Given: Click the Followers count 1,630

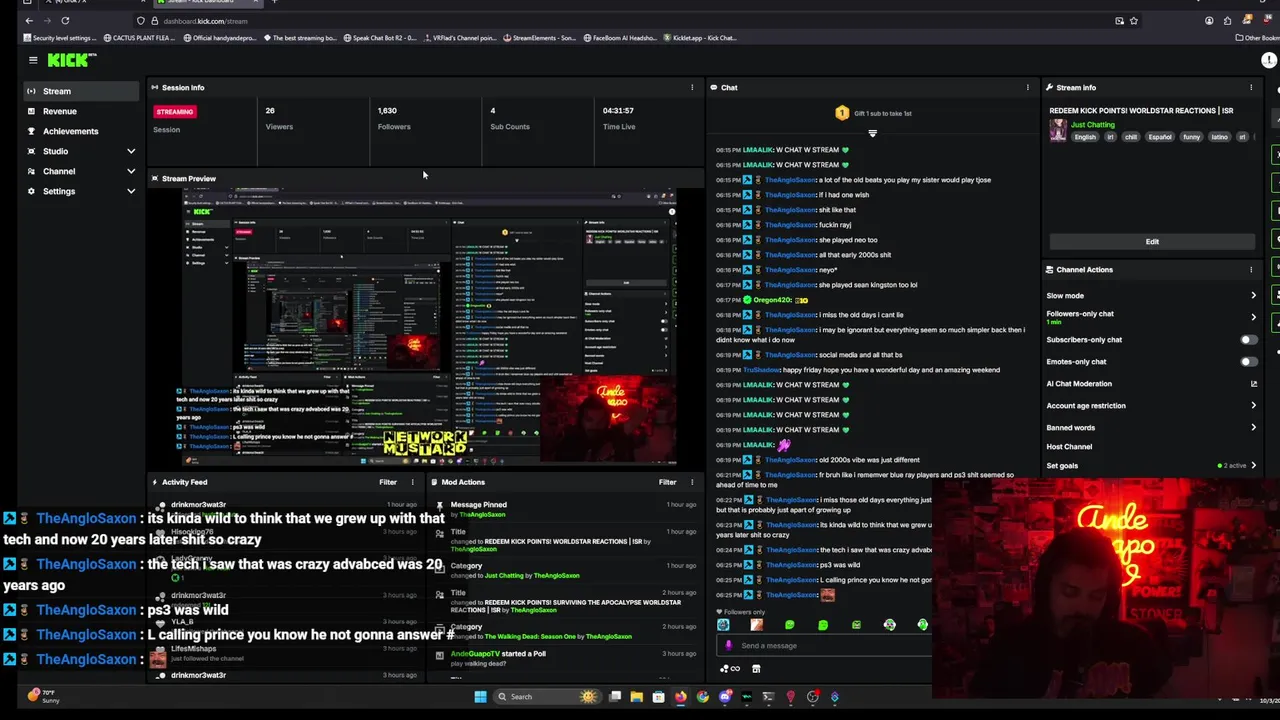Looking at the screenshot, I should point(387,111).
